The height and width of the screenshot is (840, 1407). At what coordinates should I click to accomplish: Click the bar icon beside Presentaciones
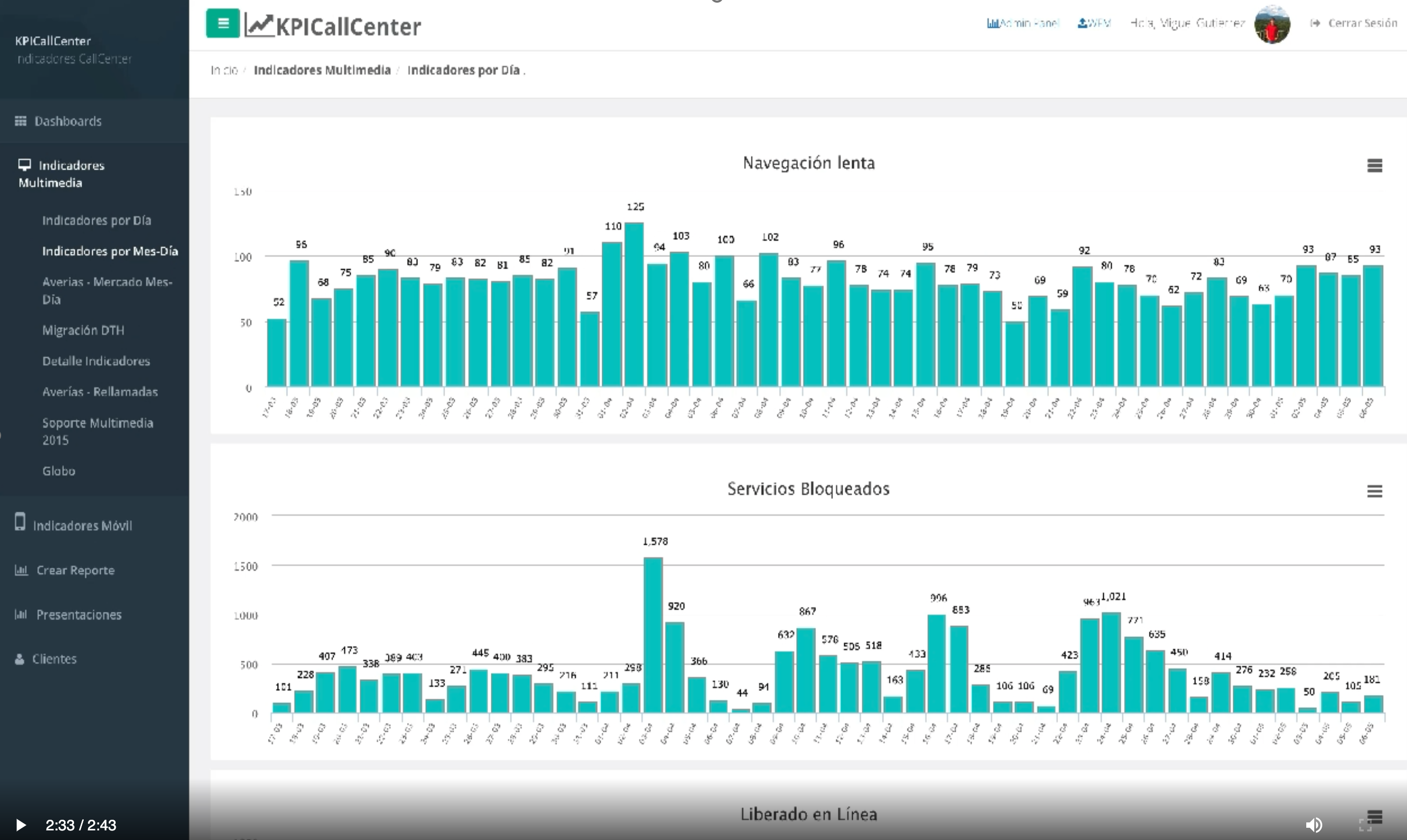coord(21,614)
